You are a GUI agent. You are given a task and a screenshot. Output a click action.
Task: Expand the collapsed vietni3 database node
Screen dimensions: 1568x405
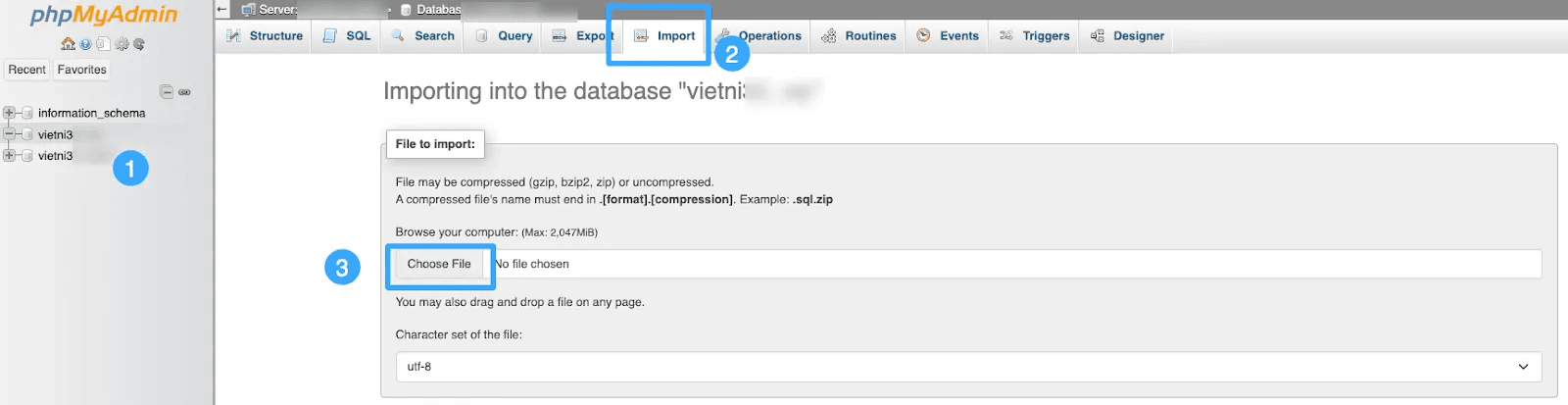click(x=9, y=156)
